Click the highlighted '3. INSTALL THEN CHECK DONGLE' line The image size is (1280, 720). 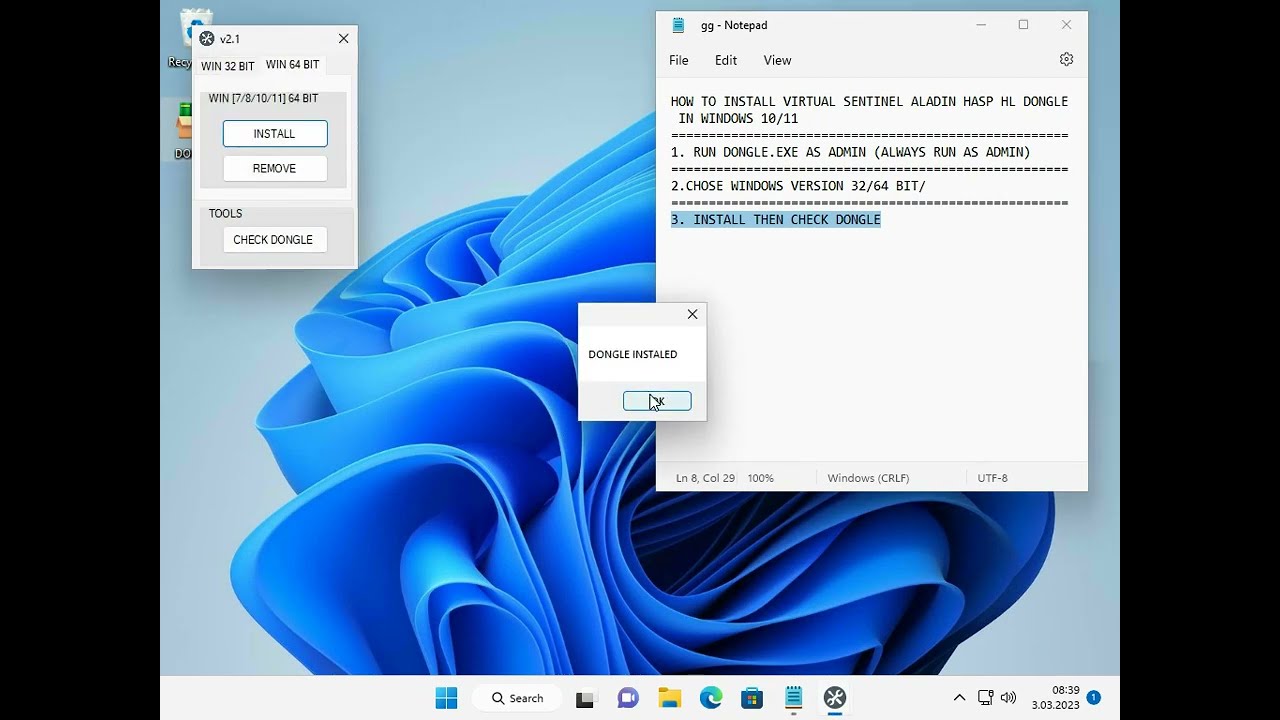(776, 220)
